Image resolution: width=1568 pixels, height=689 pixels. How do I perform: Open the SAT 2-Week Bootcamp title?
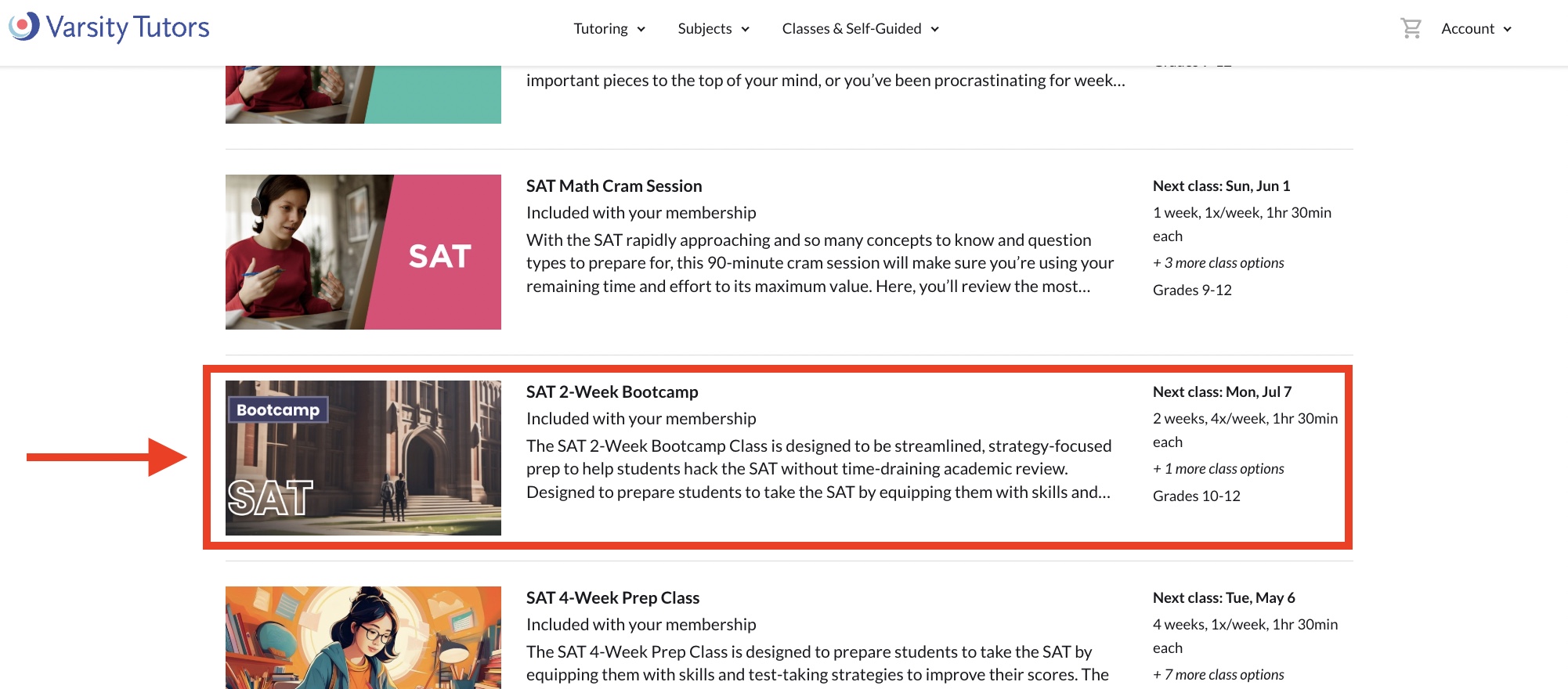[612, 392]
